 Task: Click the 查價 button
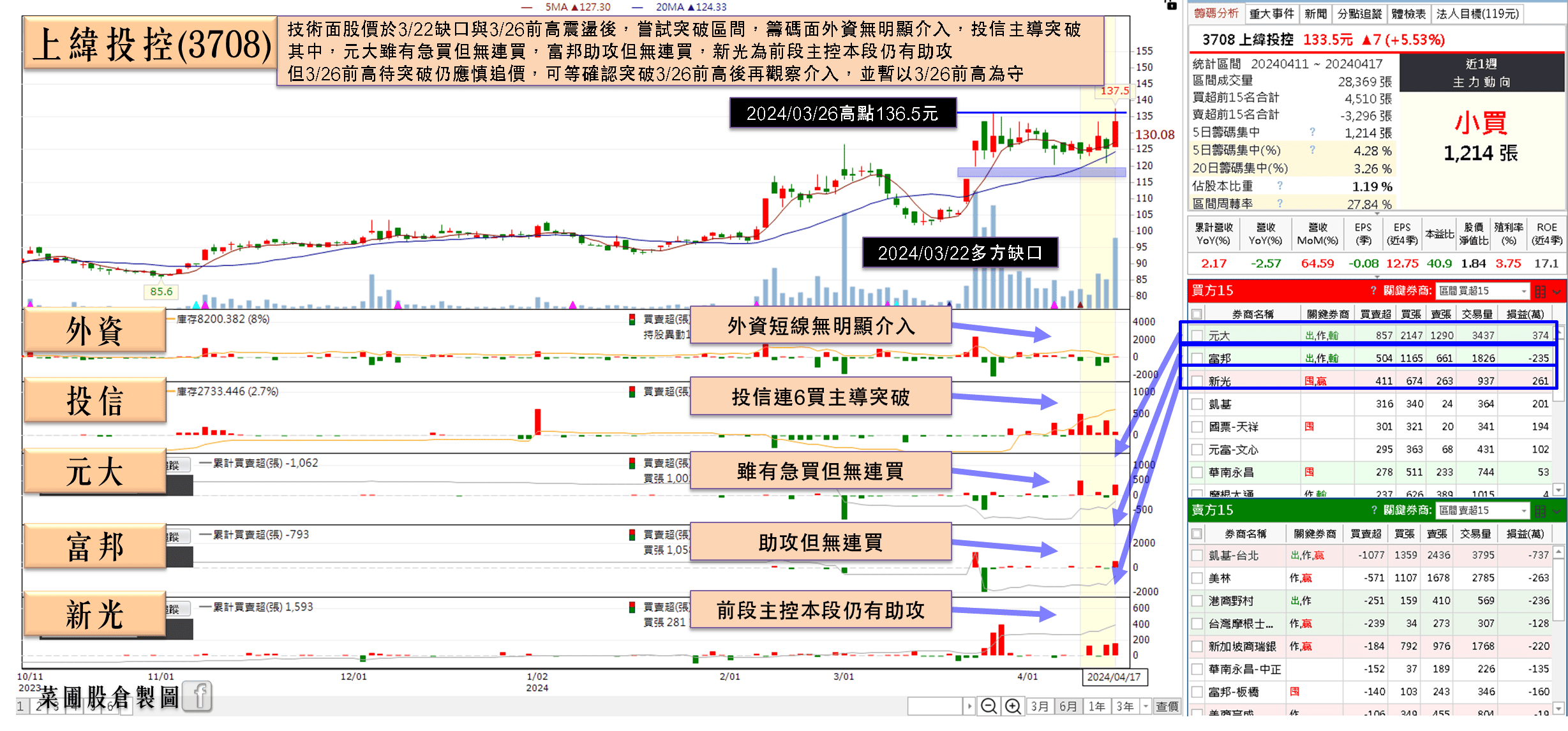[1167, 706]
